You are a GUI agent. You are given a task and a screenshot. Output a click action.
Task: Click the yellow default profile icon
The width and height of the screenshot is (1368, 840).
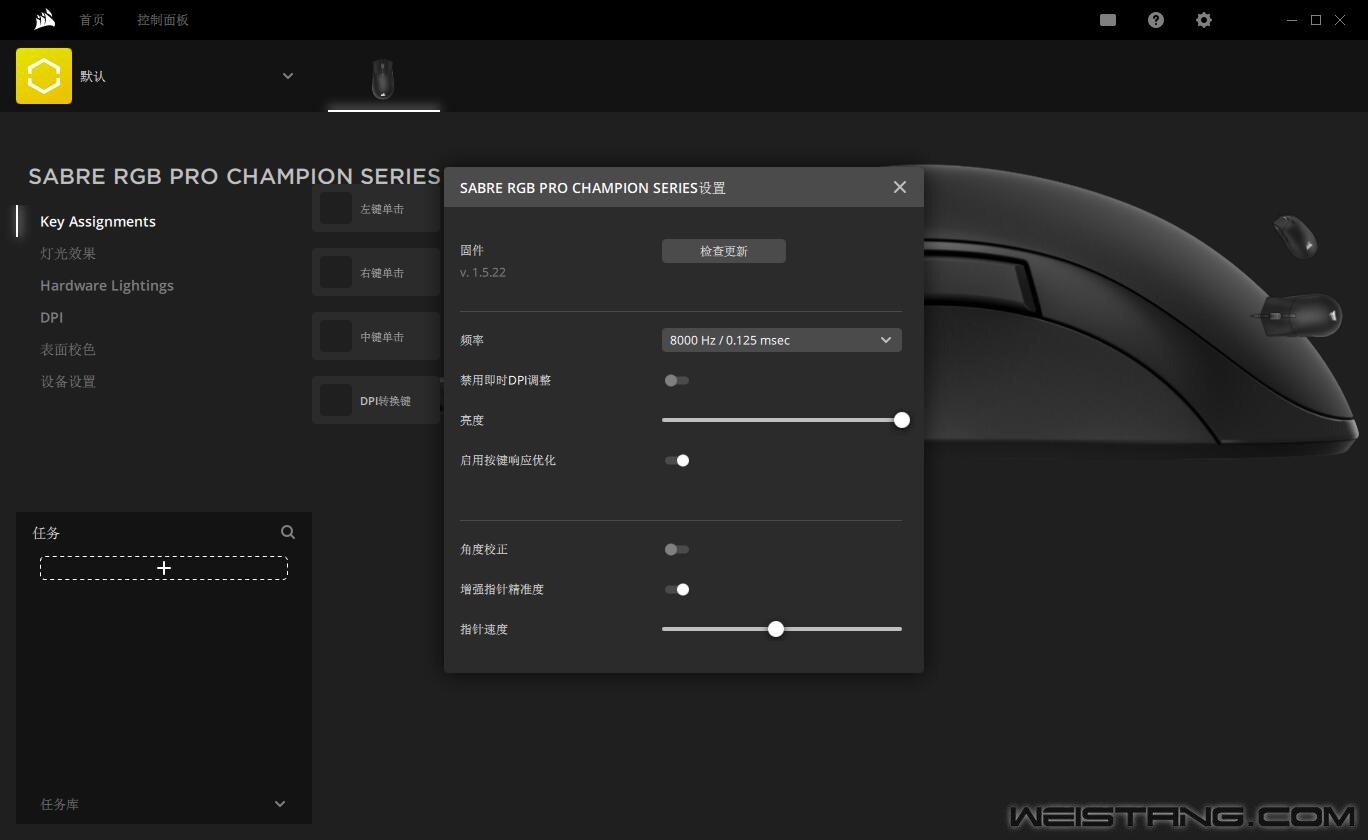pos(44,76)
